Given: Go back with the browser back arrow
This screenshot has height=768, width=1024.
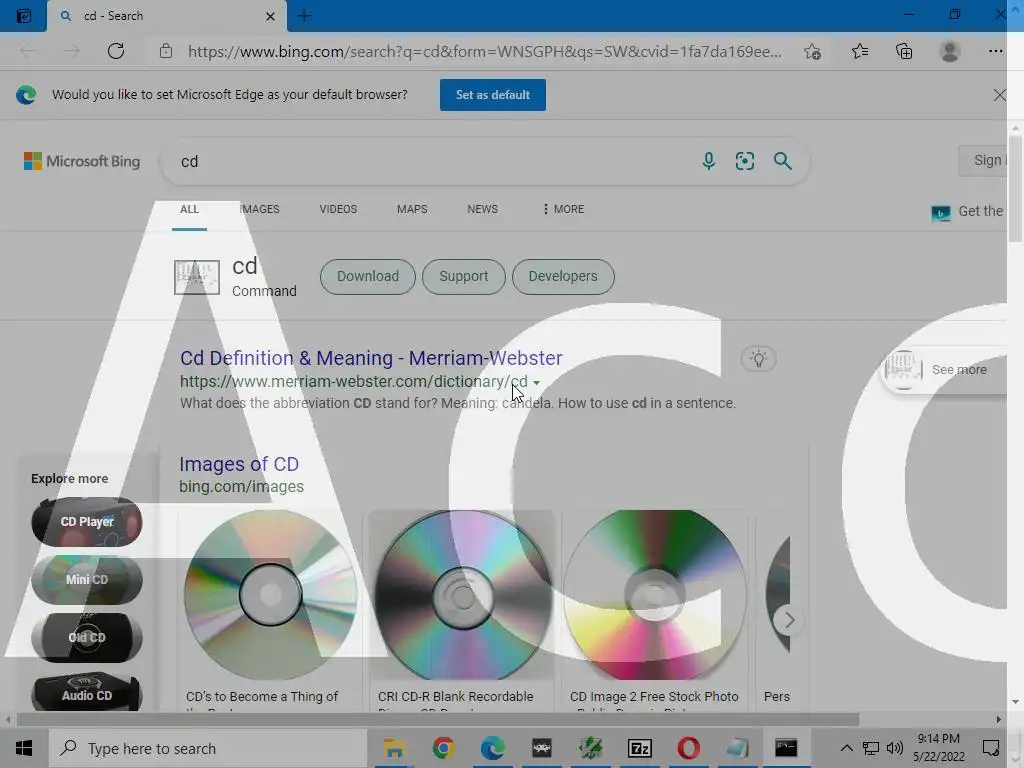Looking at the screenshot, I should point(27,51).
